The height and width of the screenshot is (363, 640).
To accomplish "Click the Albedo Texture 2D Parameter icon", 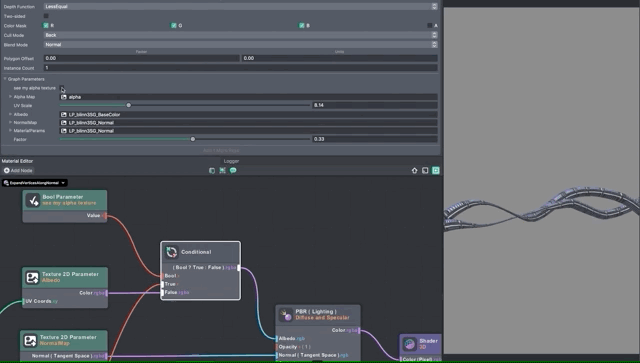I will 32,278.
